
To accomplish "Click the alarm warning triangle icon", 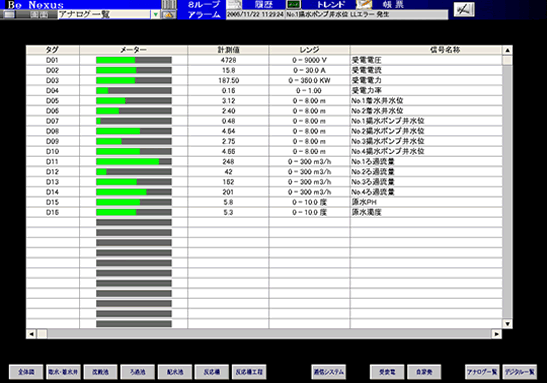I will [169, 15].
